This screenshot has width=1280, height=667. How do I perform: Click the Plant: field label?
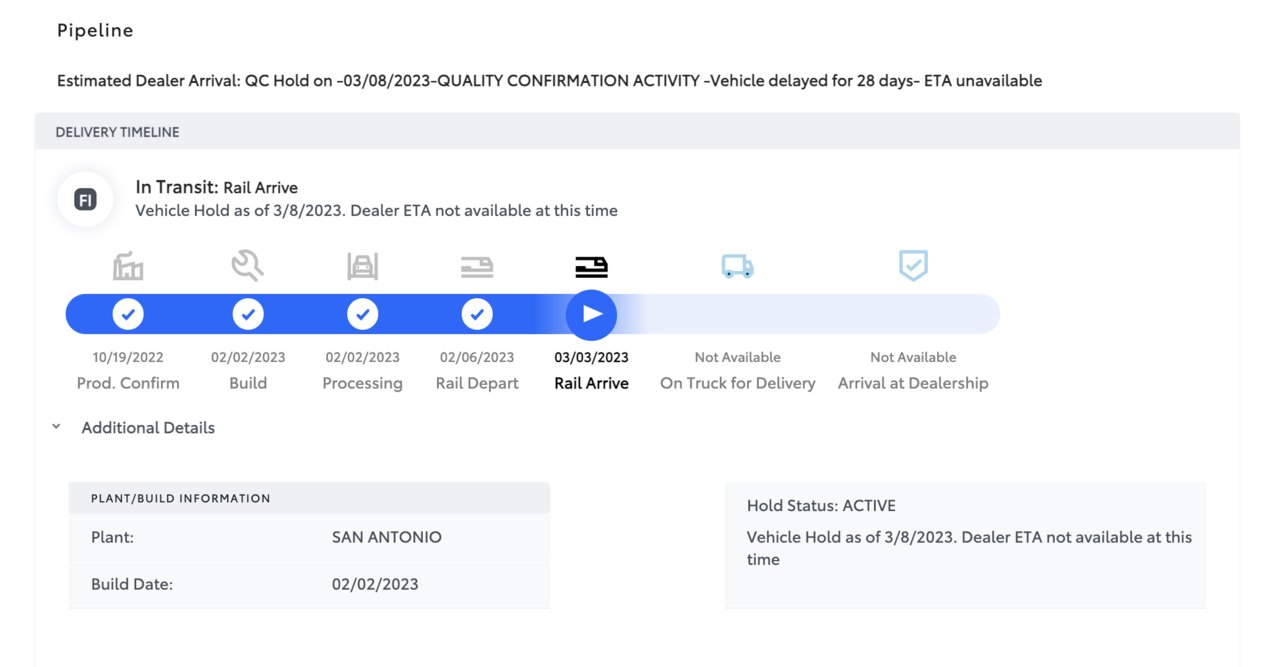[112, 537]
